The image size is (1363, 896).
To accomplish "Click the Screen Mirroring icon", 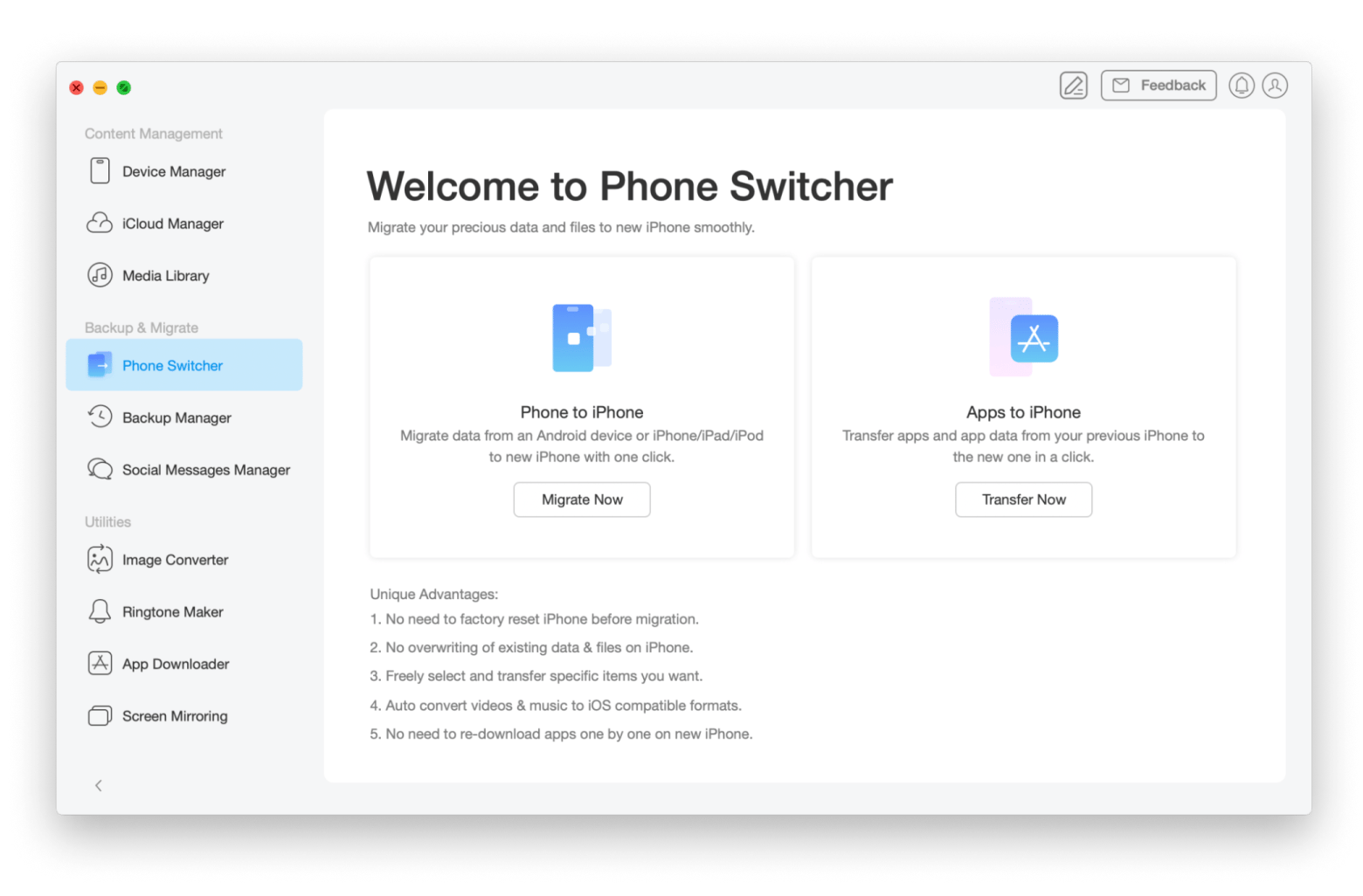I will tap(100, 716).
